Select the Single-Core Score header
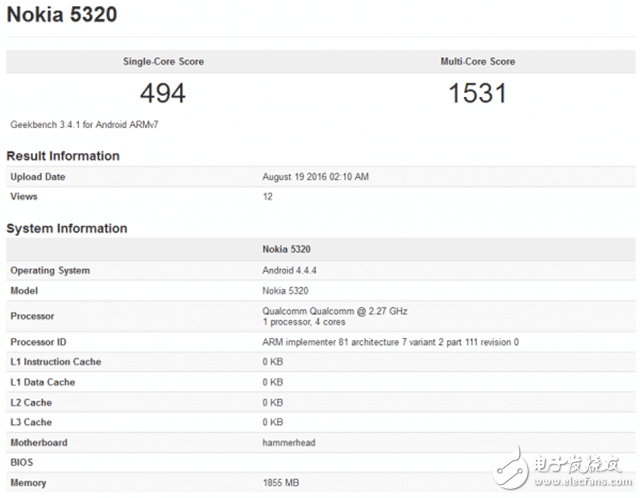The width and height of the screenshot is (640, 498). 163,62
